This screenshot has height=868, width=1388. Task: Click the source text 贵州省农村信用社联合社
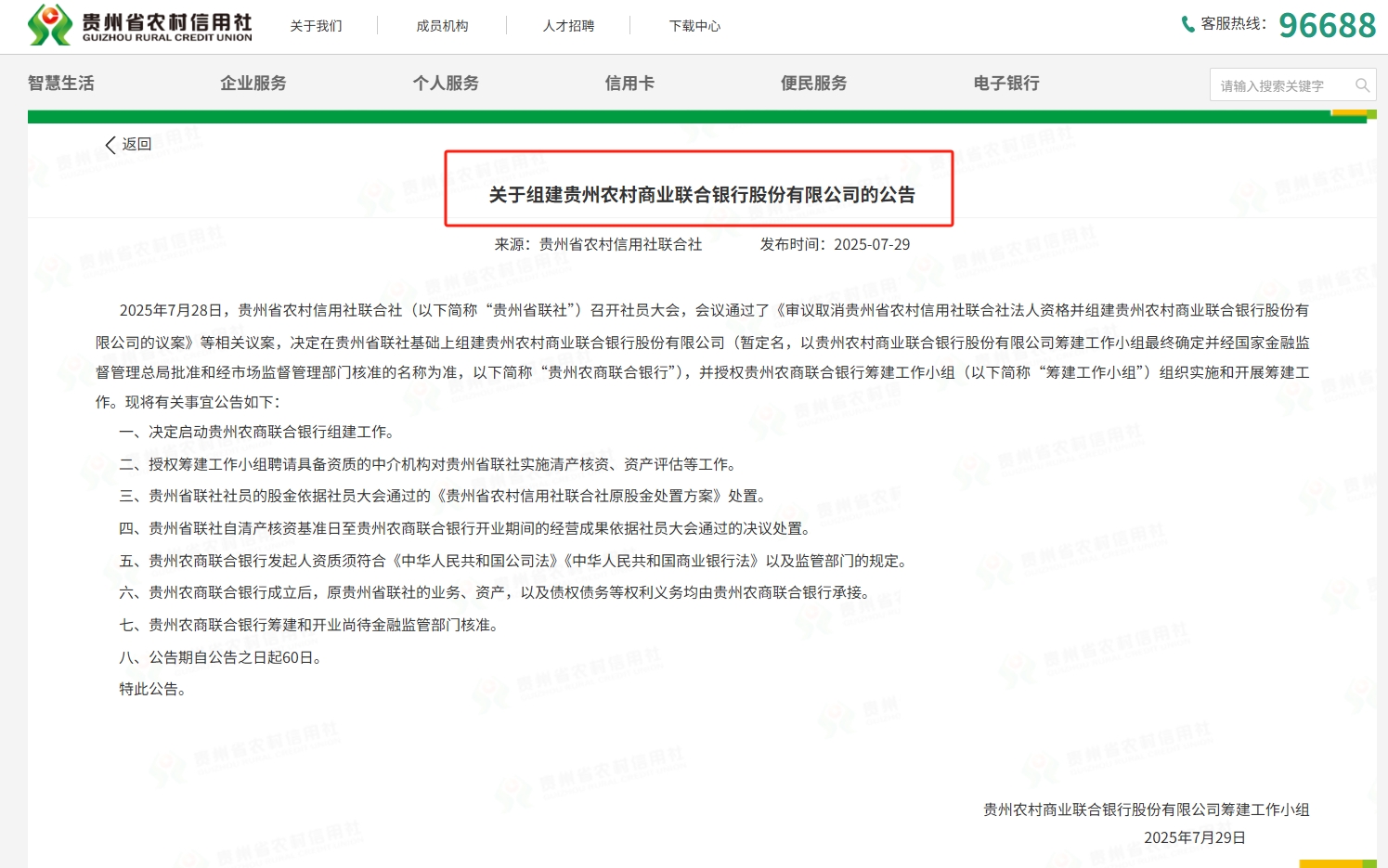tap(620, 245)
